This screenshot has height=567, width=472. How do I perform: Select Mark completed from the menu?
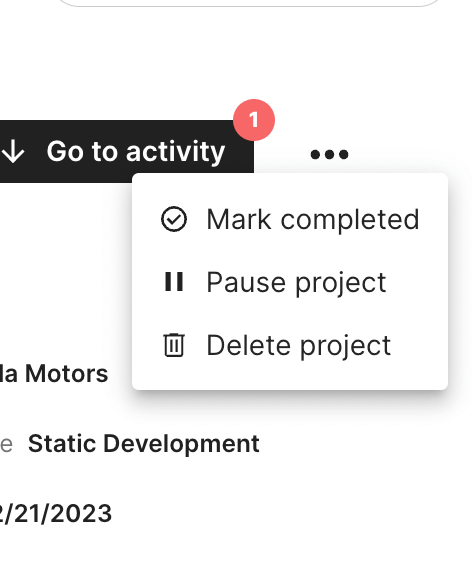[x=290, y=219]
